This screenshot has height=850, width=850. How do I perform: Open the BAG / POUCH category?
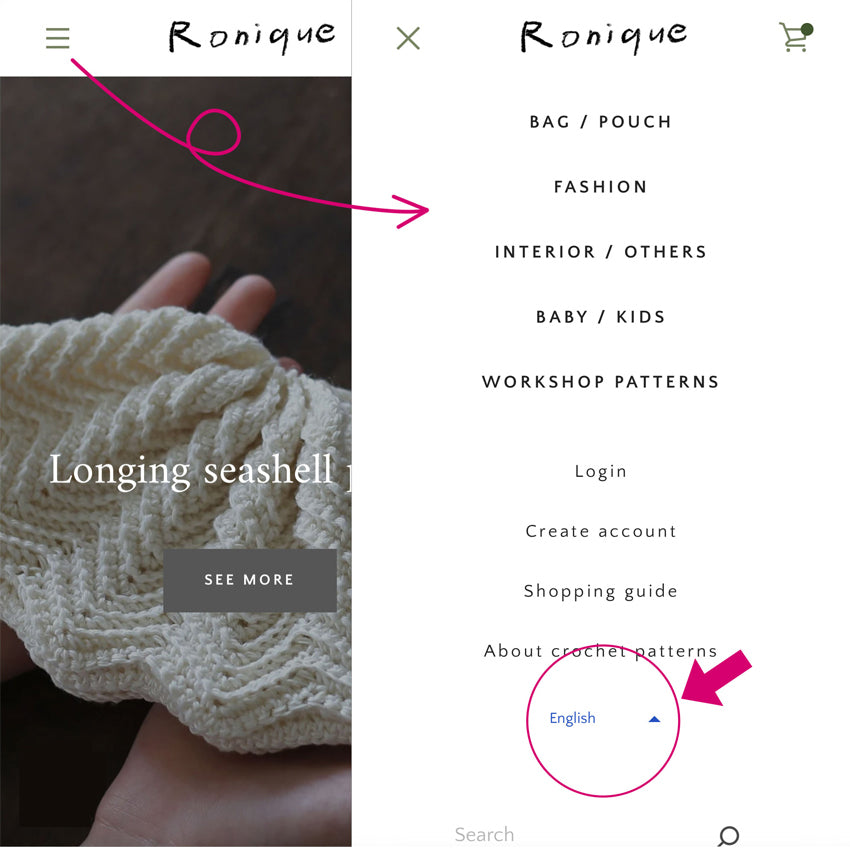601,122
